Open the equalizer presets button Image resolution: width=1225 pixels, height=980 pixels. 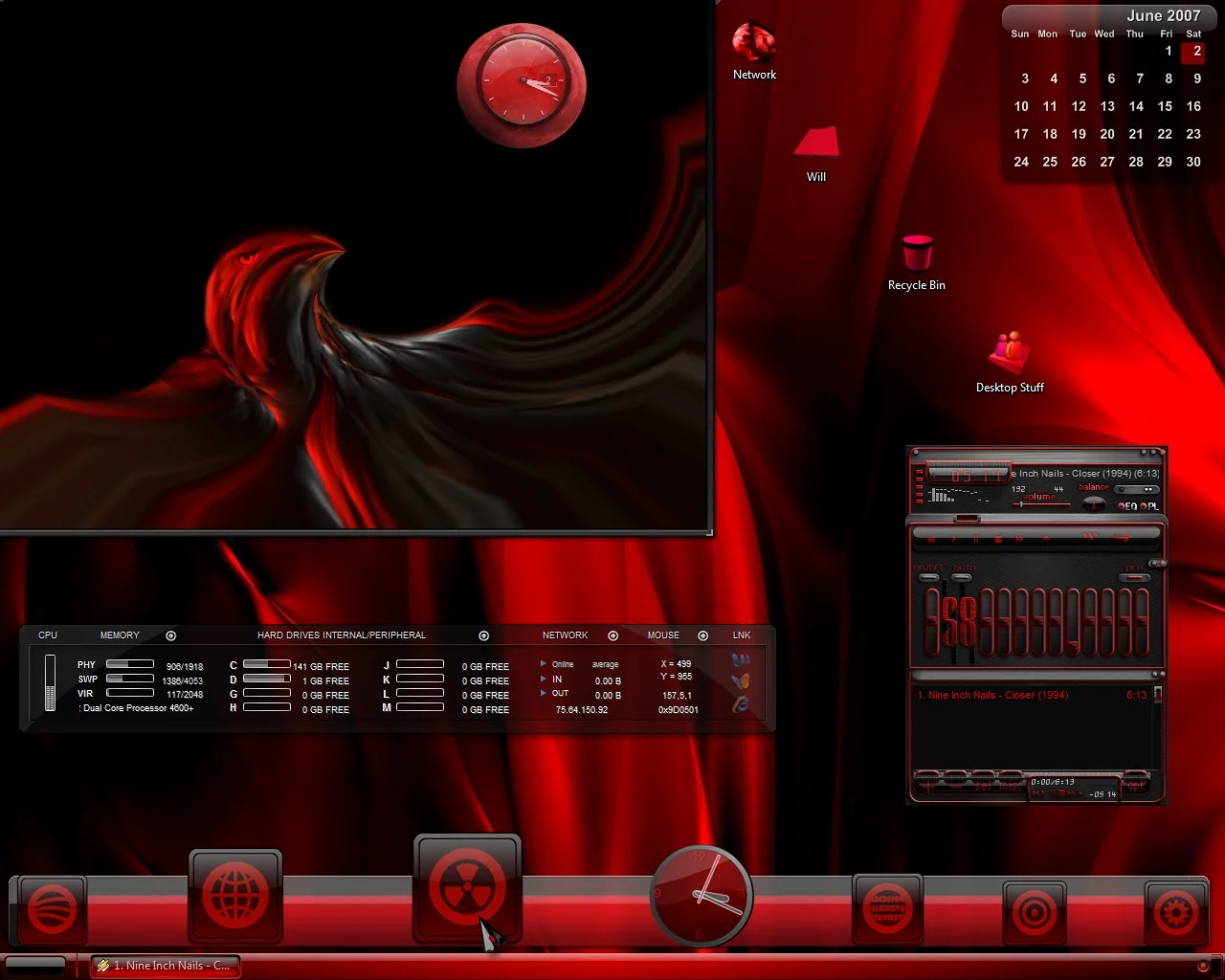(x=1134, y=576)
